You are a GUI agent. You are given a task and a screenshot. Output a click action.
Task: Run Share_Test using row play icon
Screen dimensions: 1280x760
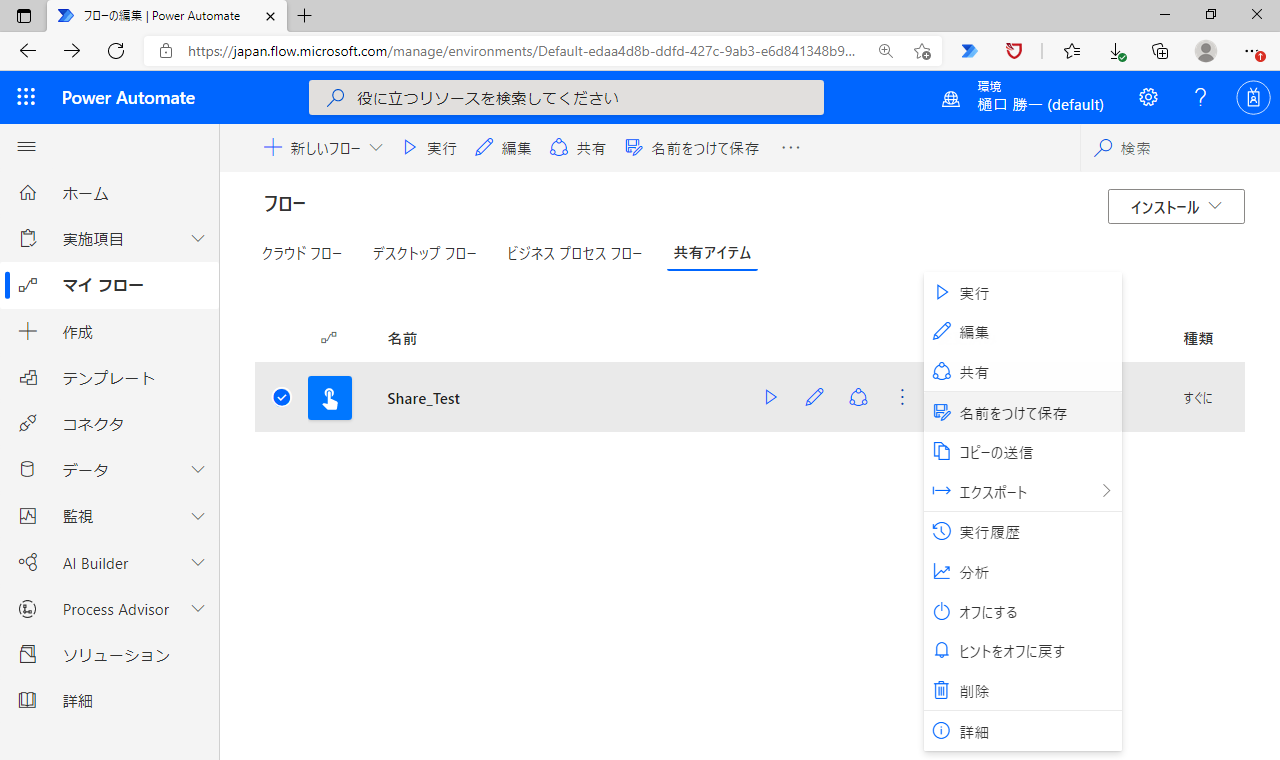[771, 398]
